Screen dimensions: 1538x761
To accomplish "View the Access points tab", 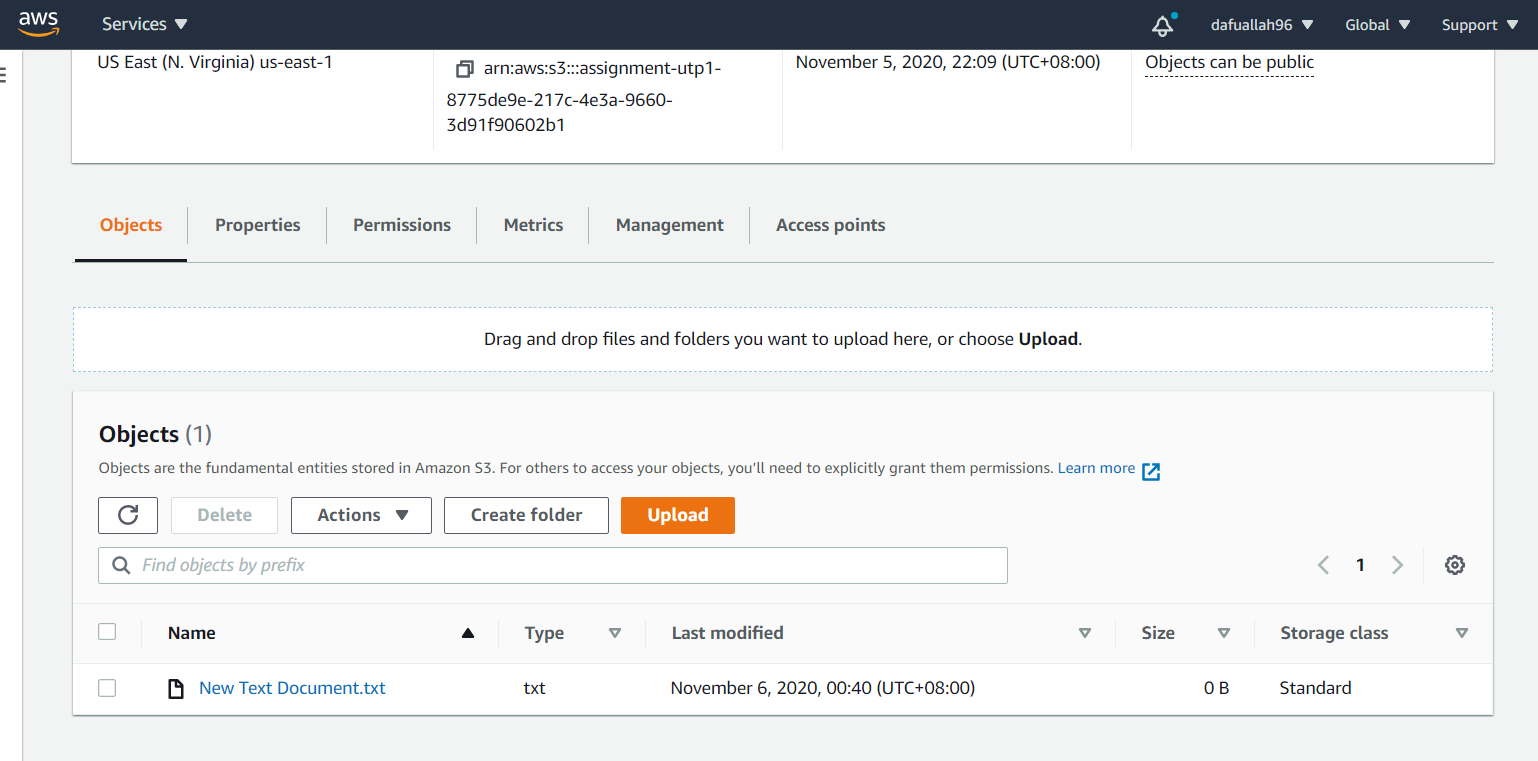I will coord(831,225).
